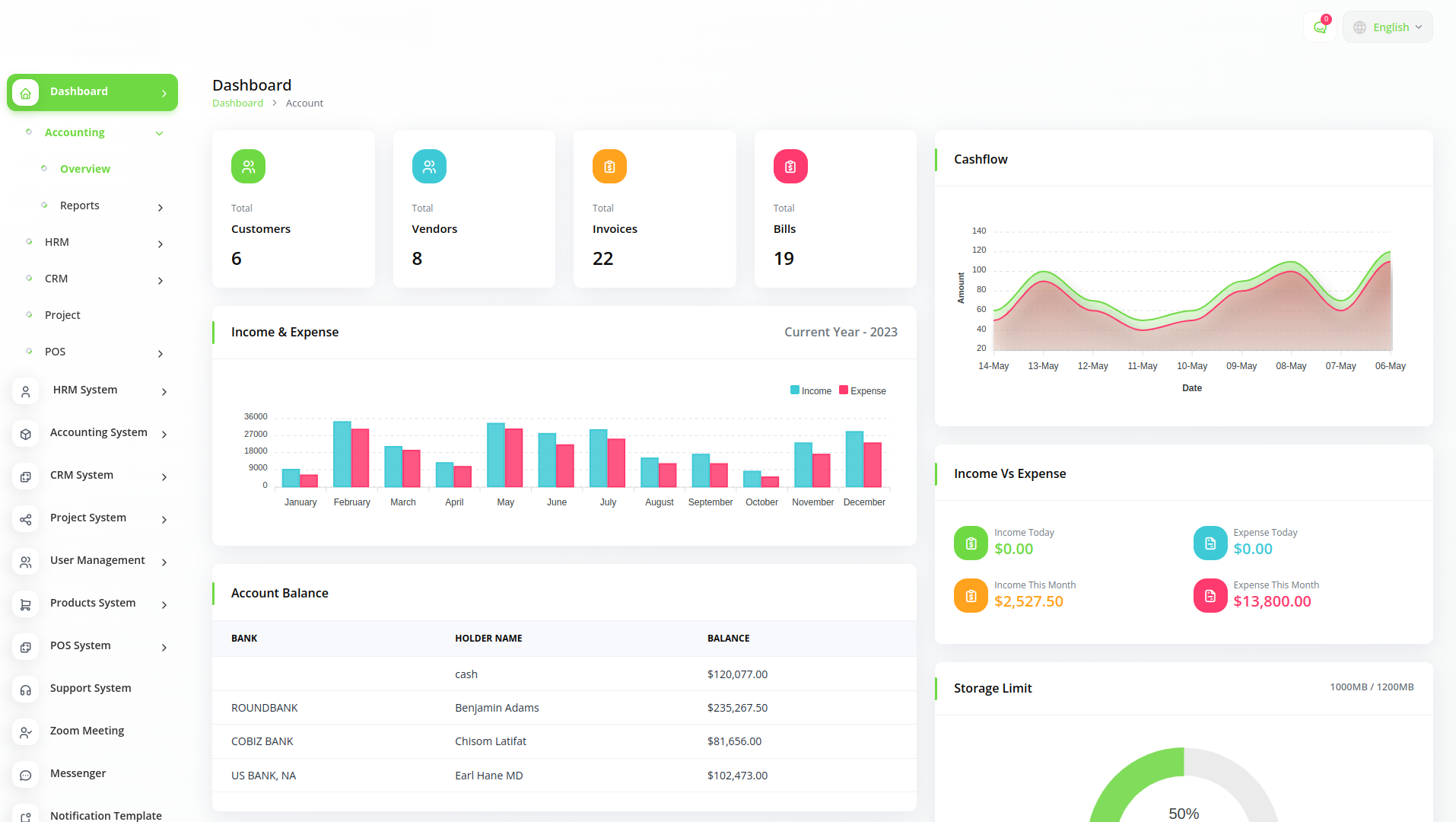Click the Messenger chat bubble icon
This screenshot has width=1456, height=822.
(x=26, y=775)
